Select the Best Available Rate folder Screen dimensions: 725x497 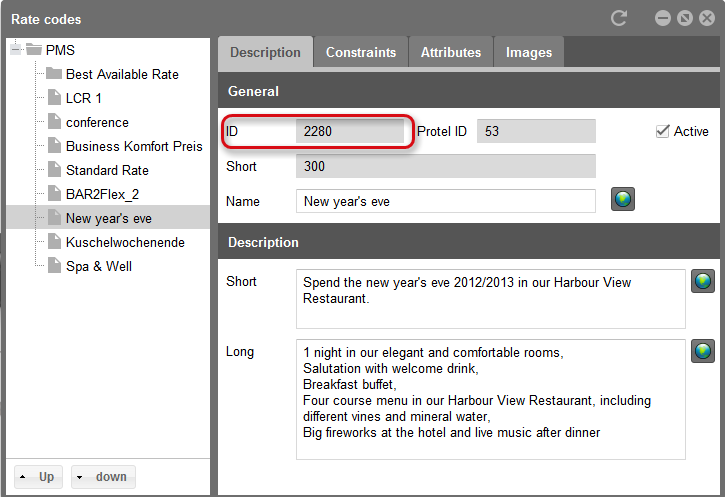(x=121, y=74)
